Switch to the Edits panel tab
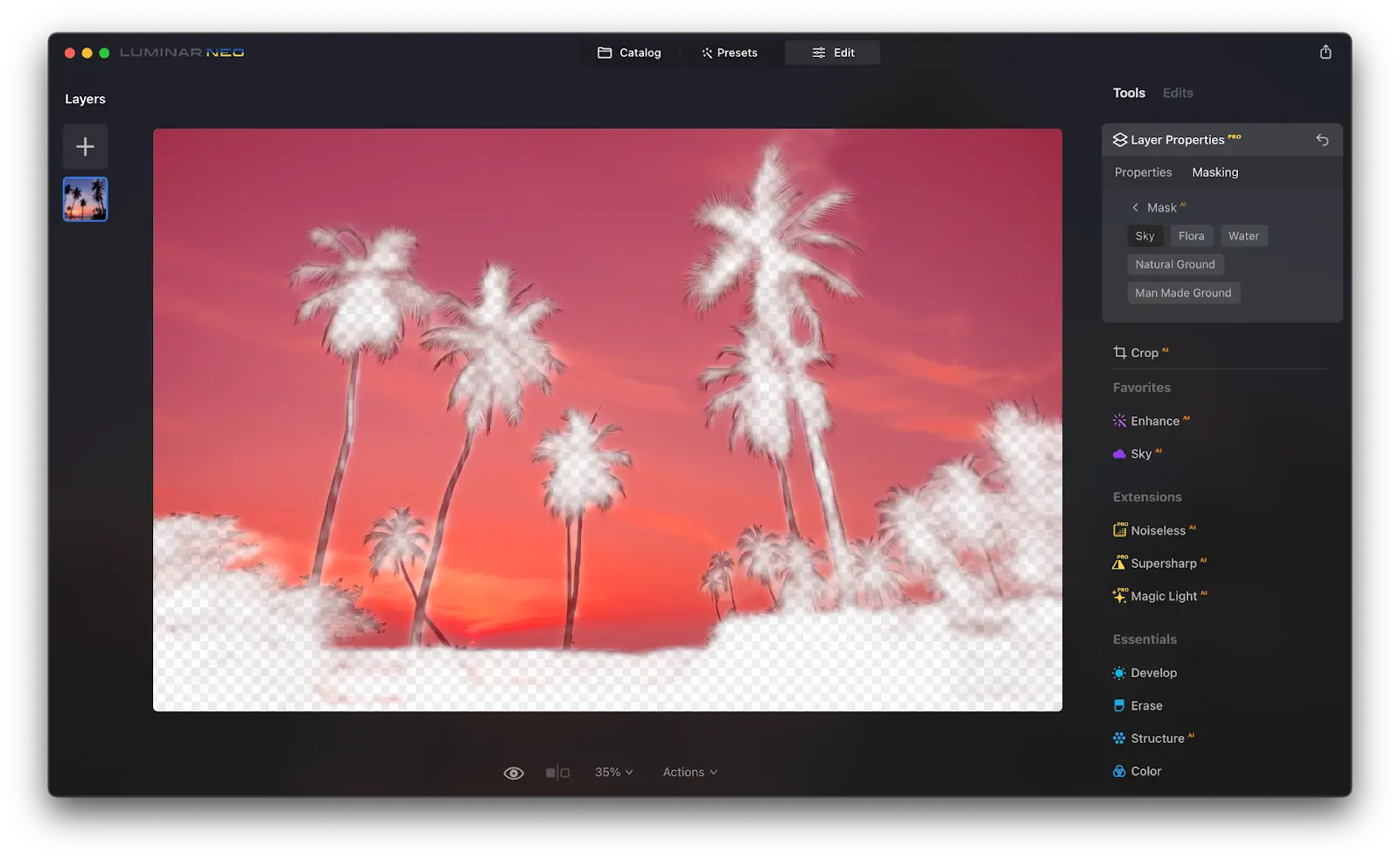1400x861 pixels. coord(1178,93)
